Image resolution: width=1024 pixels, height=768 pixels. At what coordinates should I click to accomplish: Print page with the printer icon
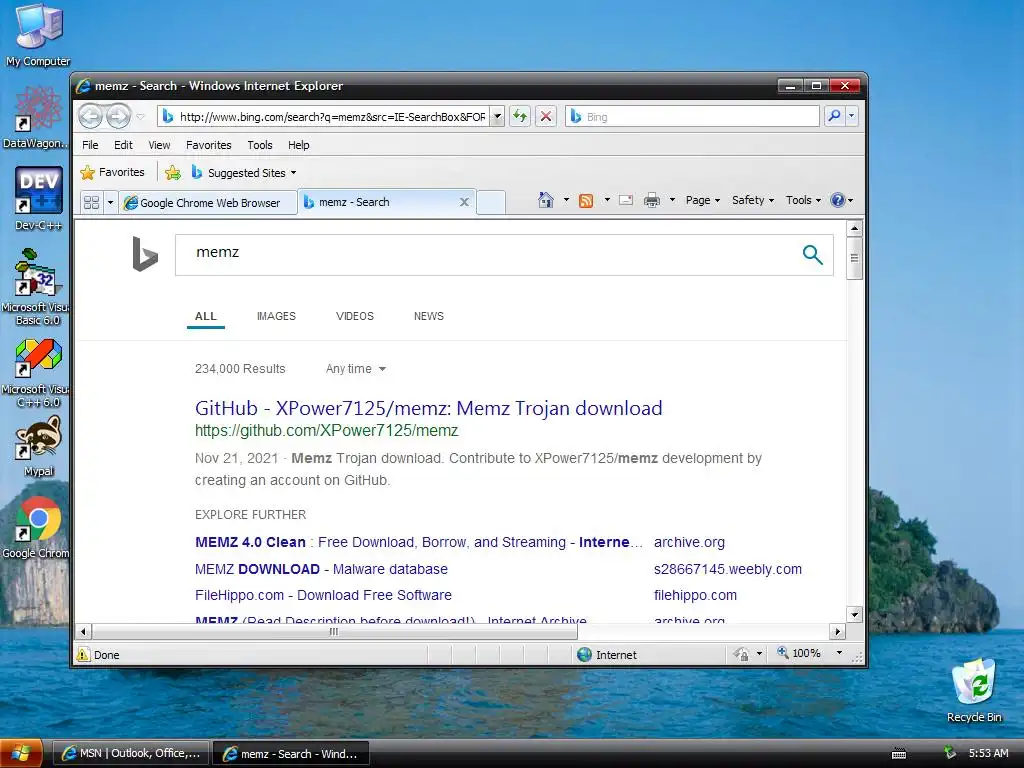tap(652, 200)
